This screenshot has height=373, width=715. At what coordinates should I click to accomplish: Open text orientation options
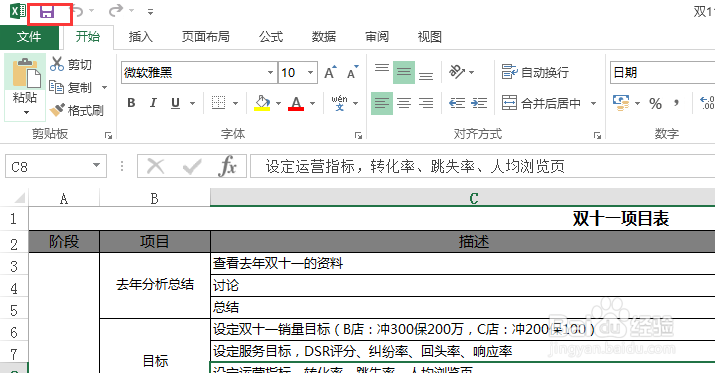pyautogui.click(x=461, y=72)
